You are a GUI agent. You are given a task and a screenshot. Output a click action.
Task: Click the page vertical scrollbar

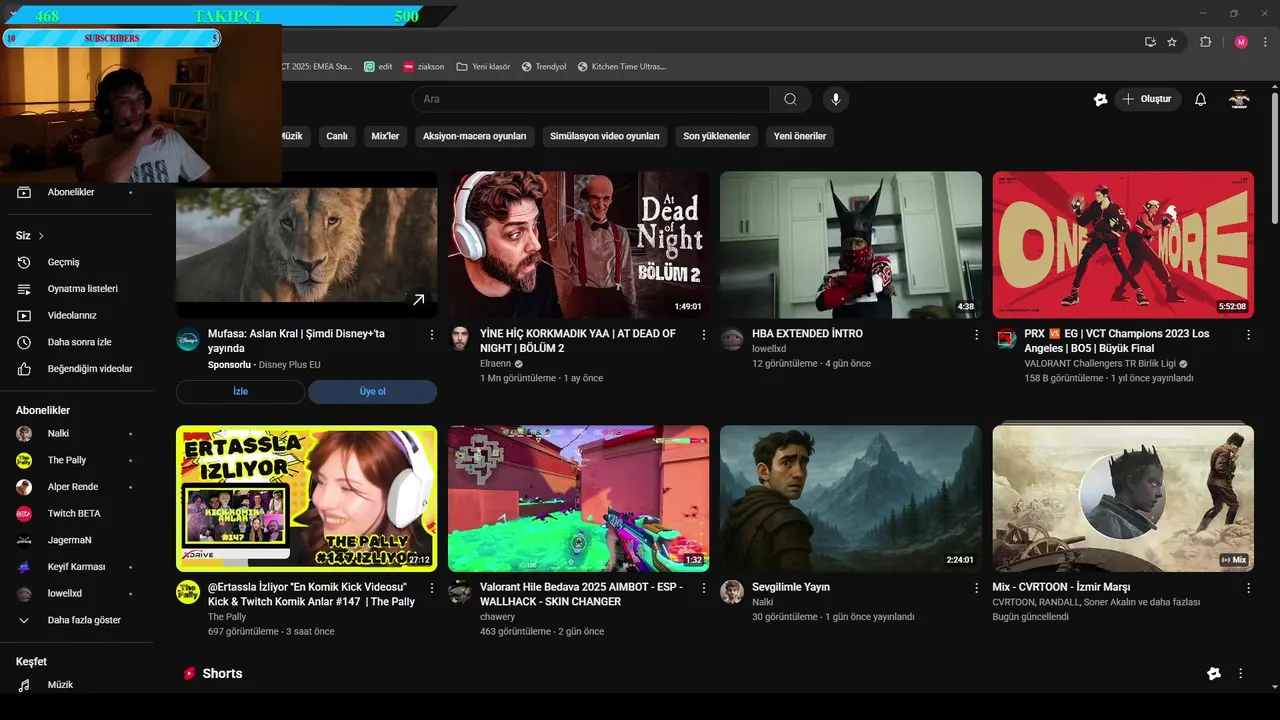[x=1275, y=160]
